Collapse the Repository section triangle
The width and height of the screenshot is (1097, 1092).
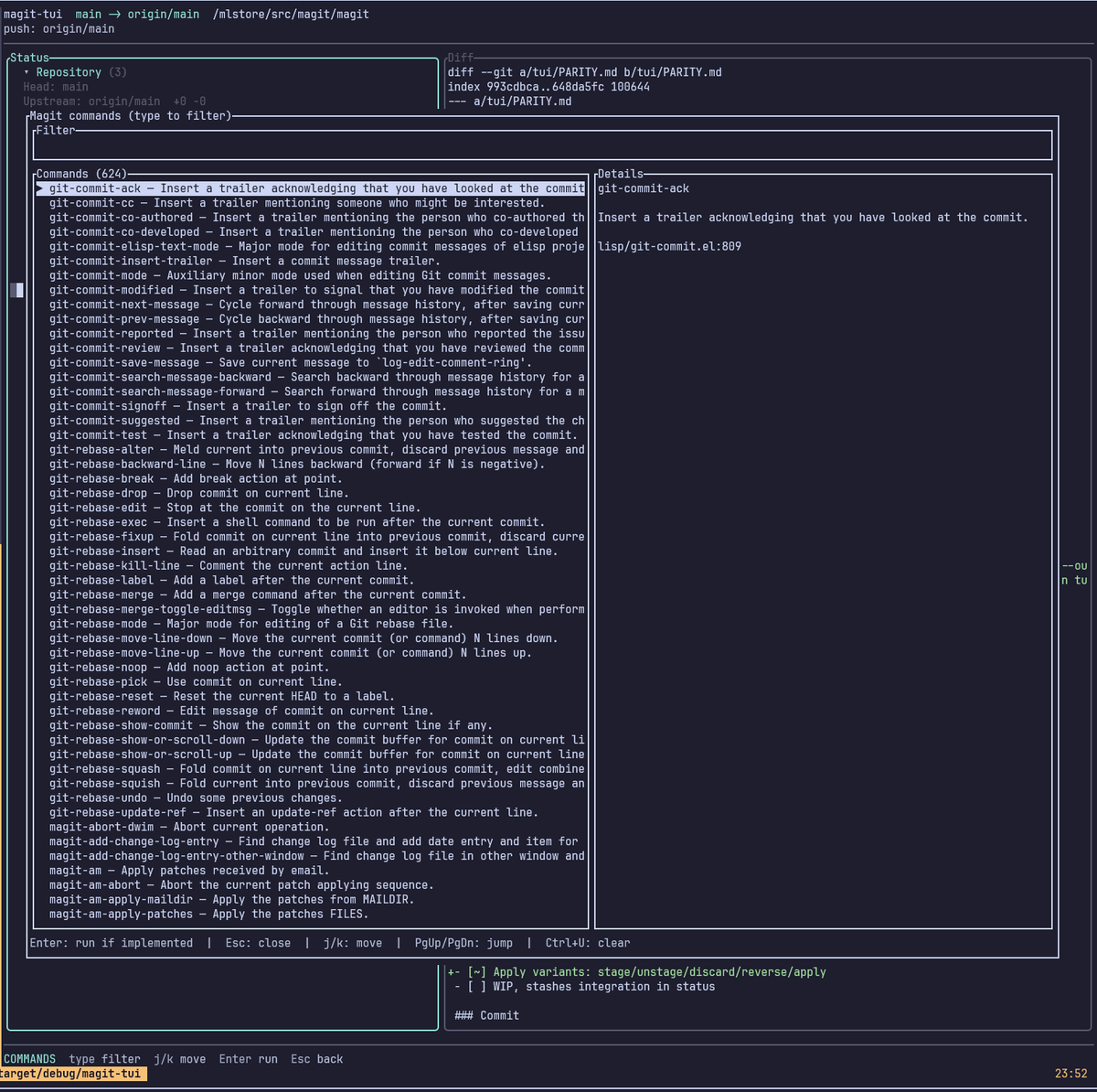point(27,72)
